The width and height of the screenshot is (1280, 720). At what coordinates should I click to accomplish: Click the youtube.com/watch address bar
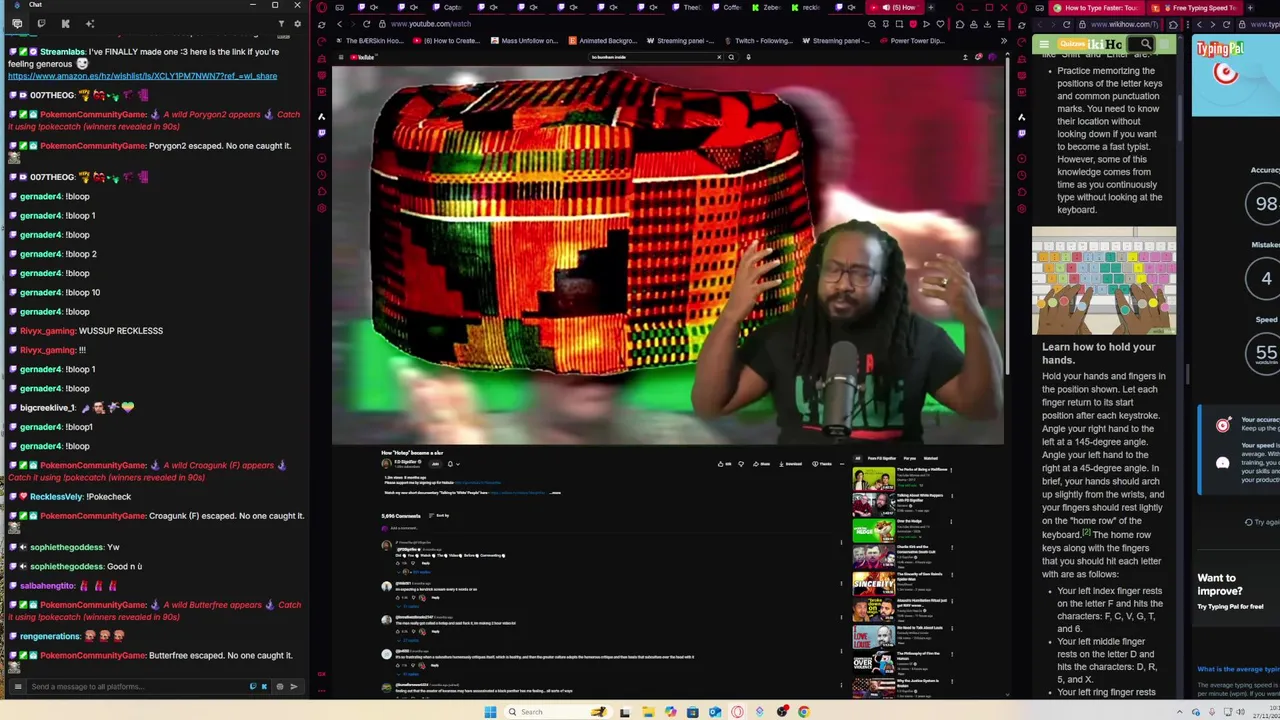(x=430, y=24)
